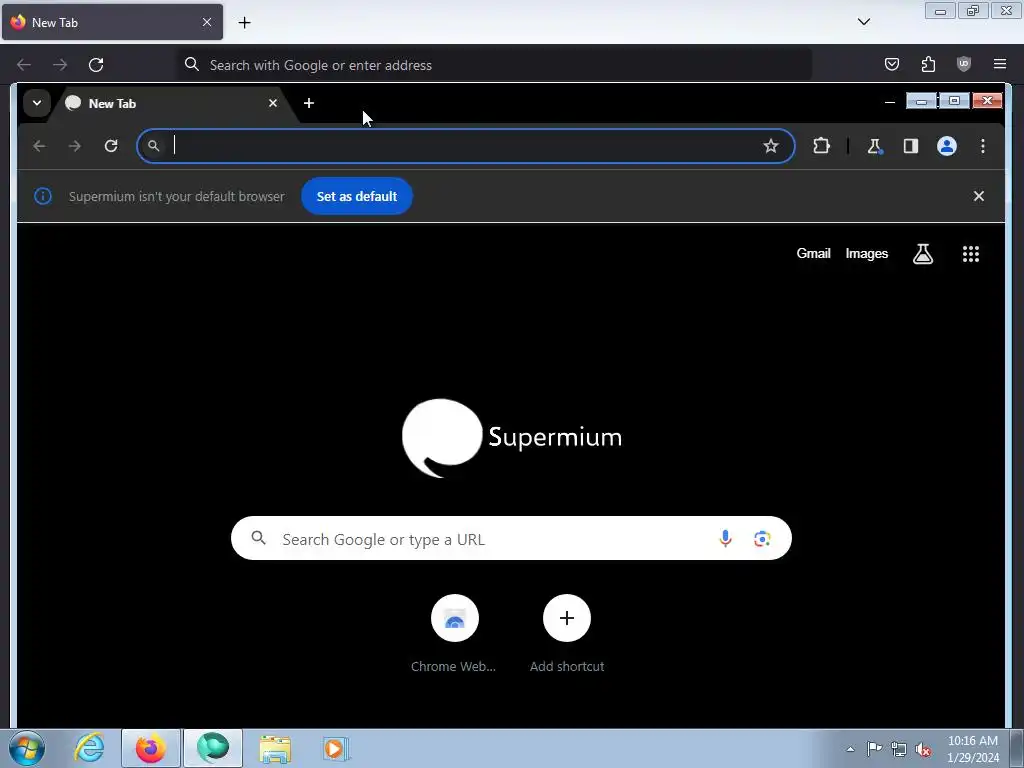
Task: Click Firefox forward arrow
Action: click(x=60, y=65)
